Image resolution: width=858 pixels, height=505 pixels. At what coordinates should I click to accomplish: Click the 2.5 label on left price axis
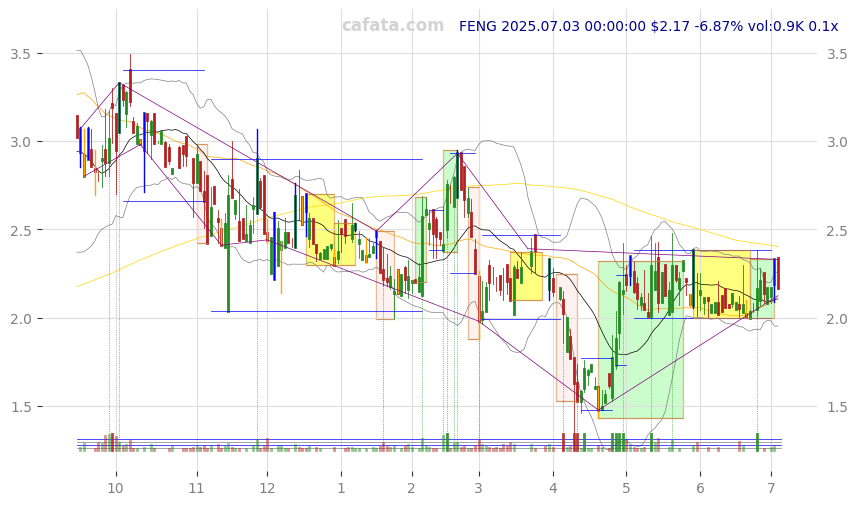pos(20,231)
